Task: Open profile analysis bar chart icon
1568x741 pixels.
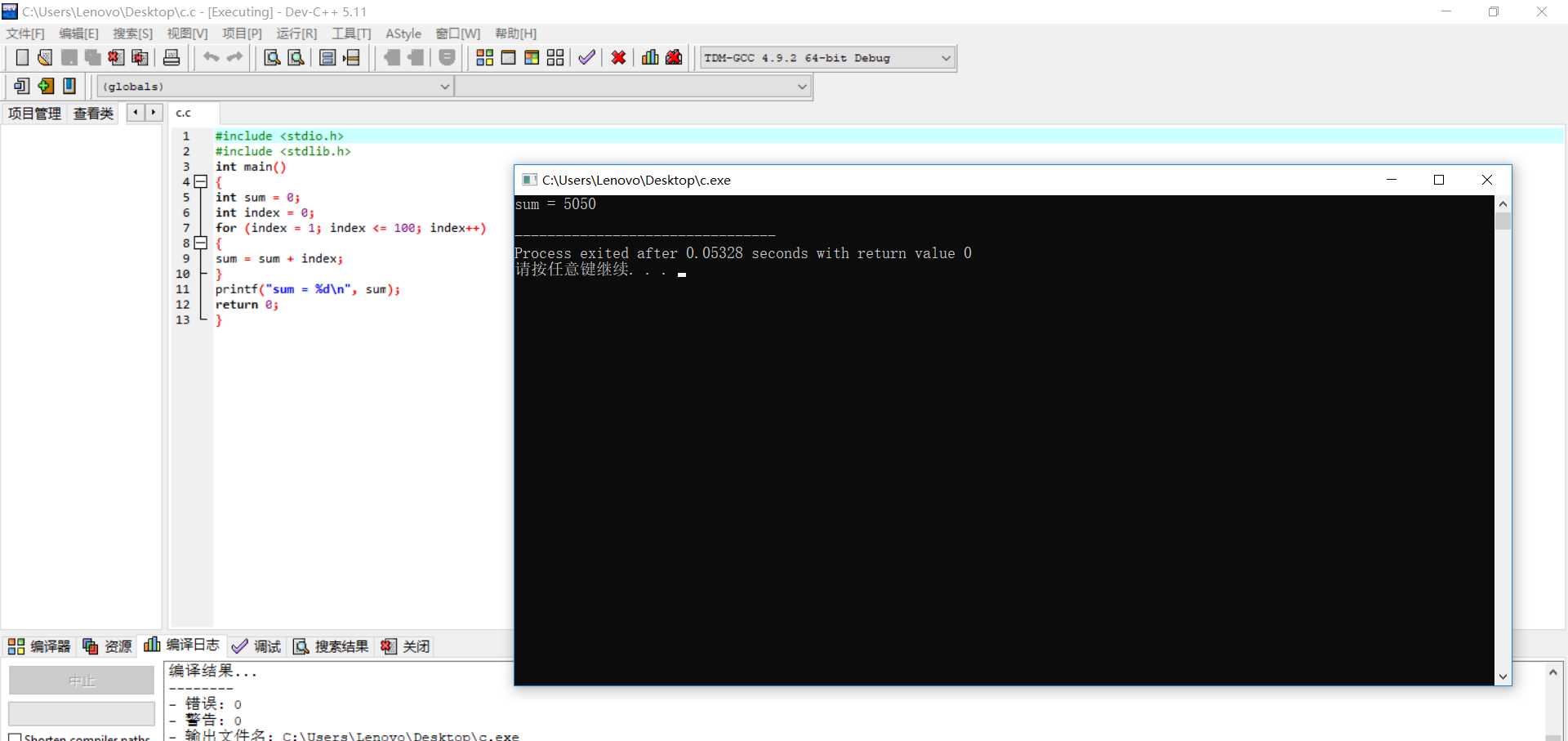Action: pyautogui.click(x=650, y=57)
